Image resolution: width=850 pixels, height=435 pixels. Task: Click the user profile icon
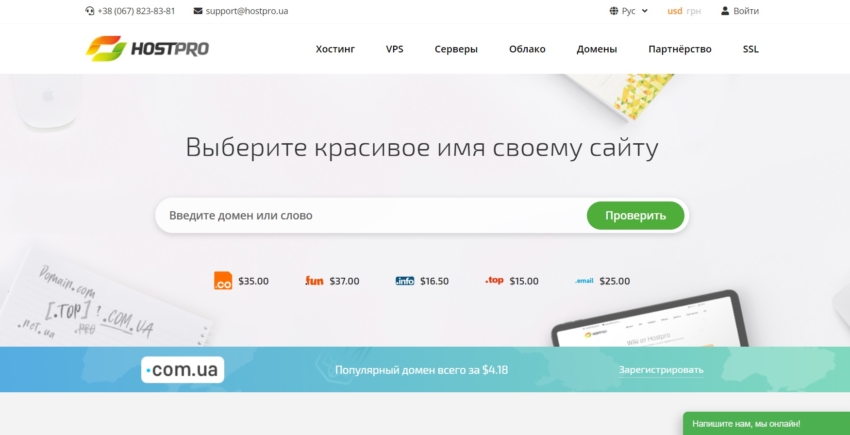[725, 11]
